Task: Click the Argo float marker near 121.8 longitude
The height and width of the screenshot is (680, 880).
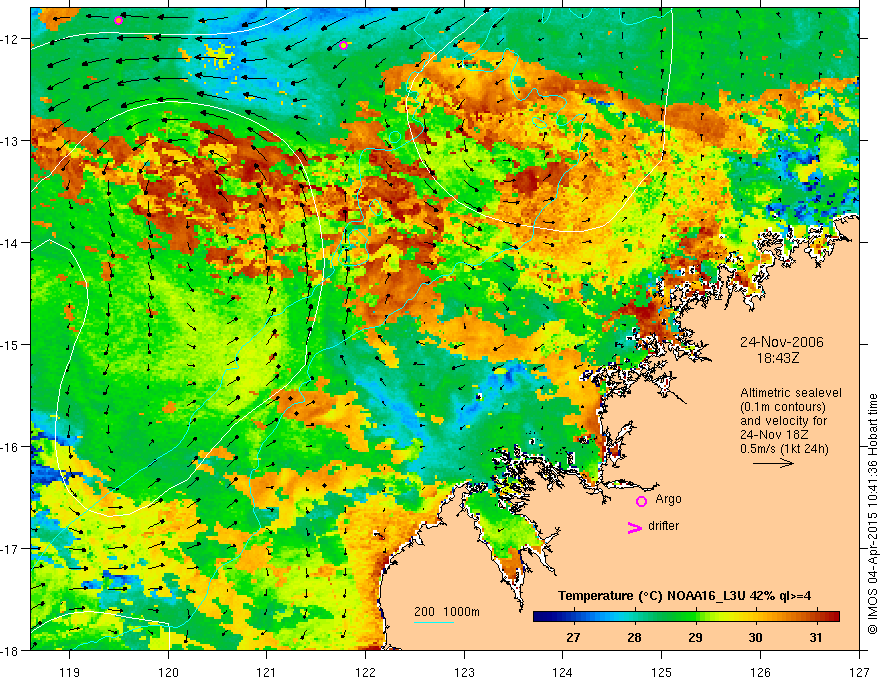Action: point(343,46)
